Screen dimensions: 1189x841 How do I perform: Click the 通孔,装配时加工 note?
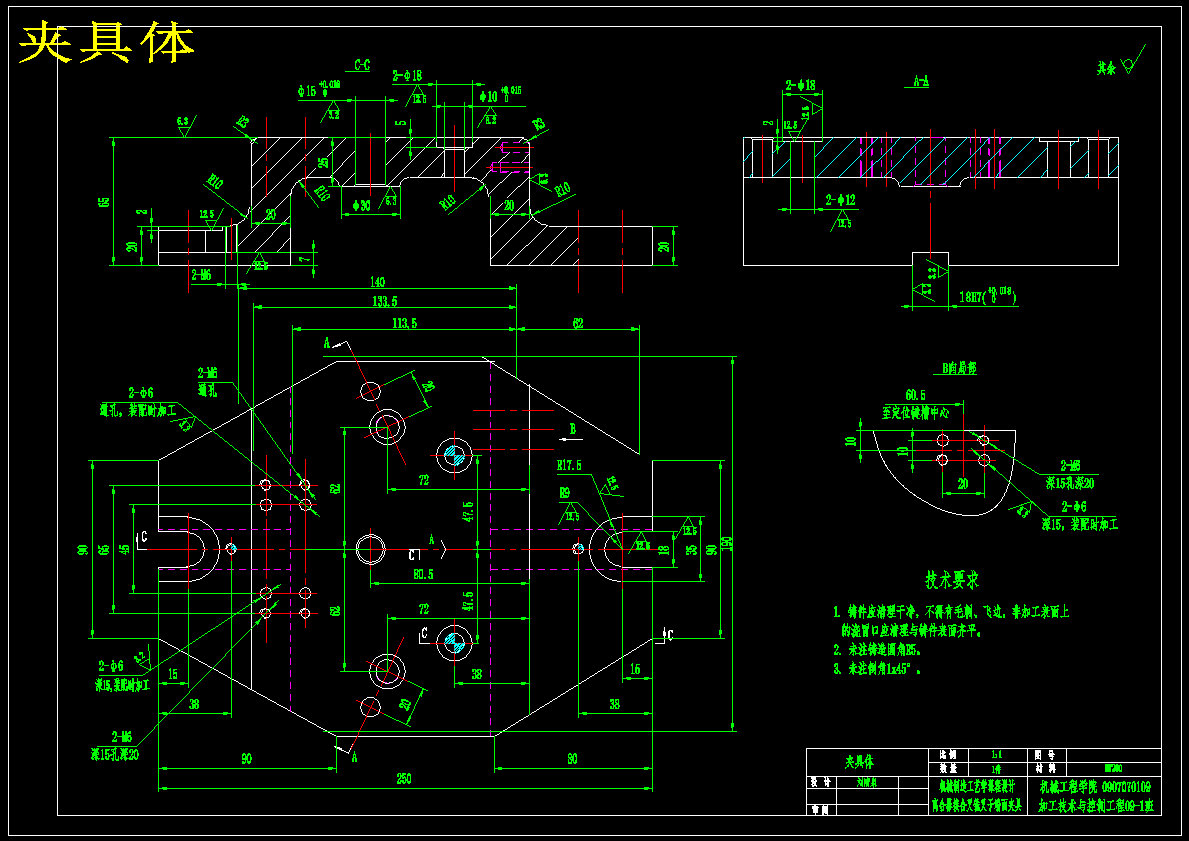pyautogui.click(x=137, y=410)
